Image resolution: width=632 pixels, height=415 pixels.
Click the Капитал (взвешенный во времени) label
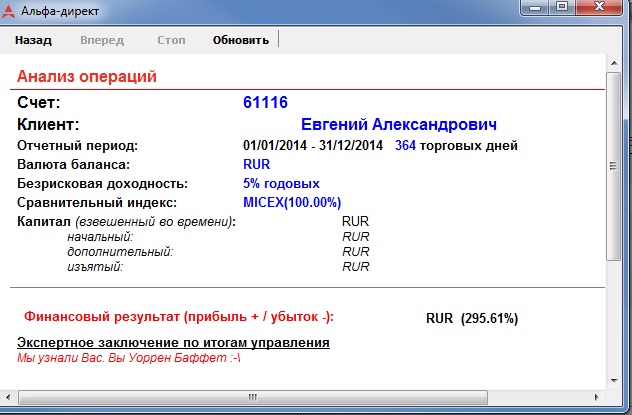(126, 222)
